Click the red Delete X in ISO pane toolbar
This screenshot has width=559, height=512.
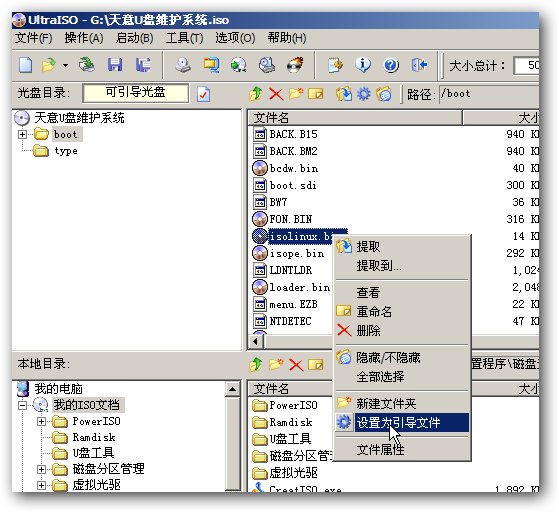pyautogui.click(x=276, y=94)
